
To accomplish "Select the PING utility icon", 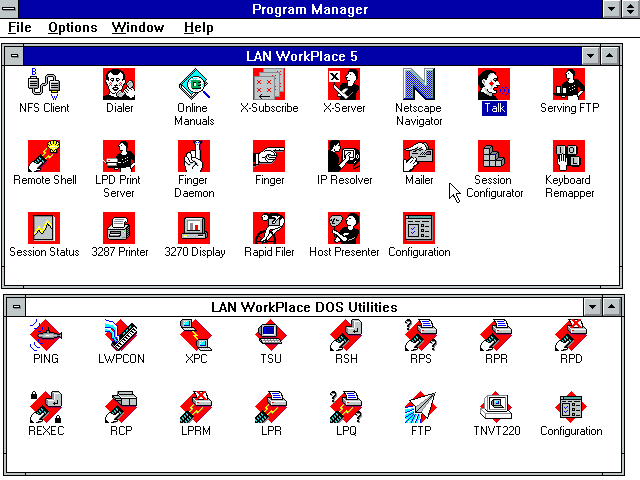I will pyautogui.click(x=46, y=335).
